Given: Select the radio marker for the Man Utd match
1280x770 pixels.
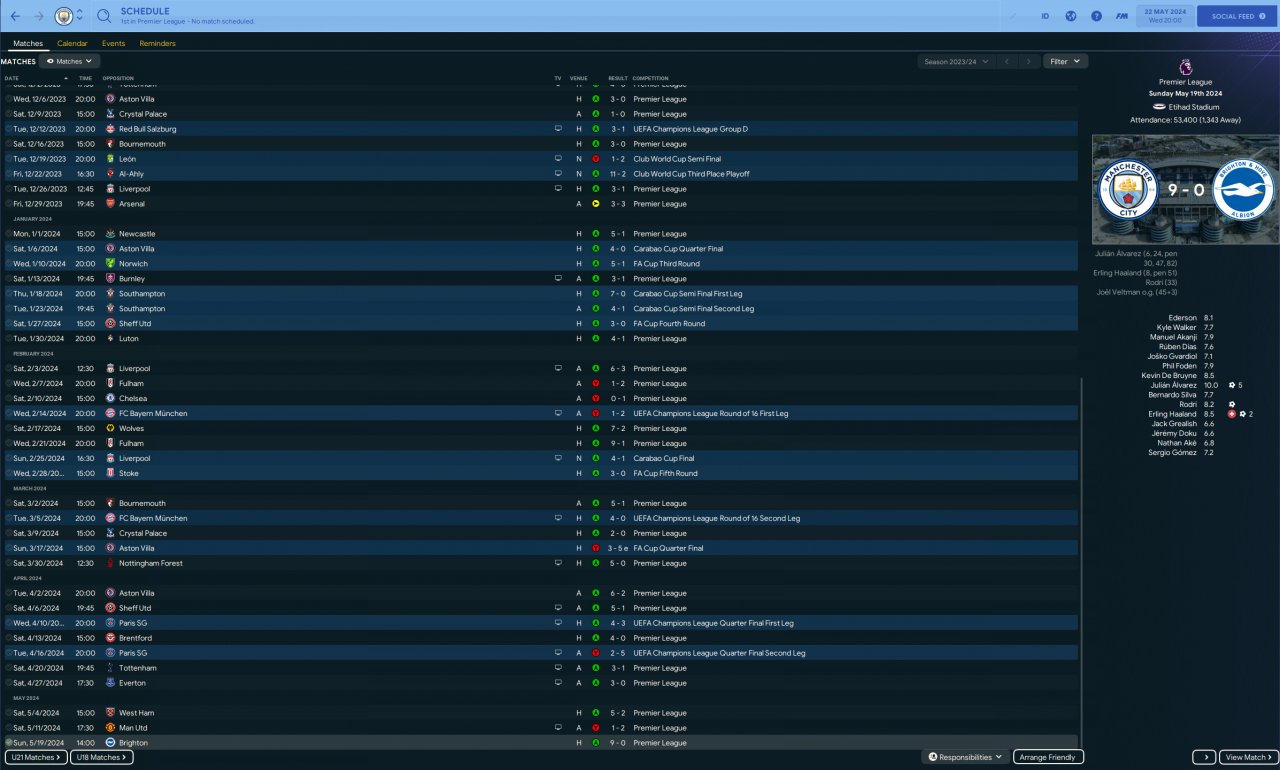Looking at the screenshot, I should 9,728.
